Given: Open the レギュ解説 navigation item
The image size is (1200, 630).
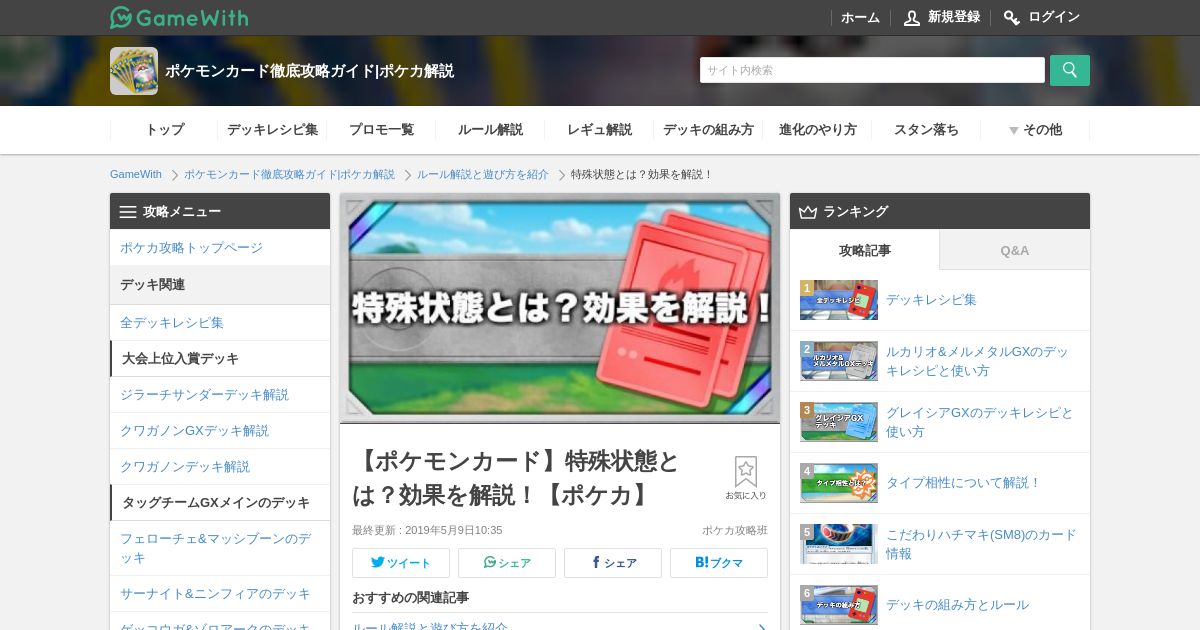Looking at the screenshot, I should click(599, 130).
